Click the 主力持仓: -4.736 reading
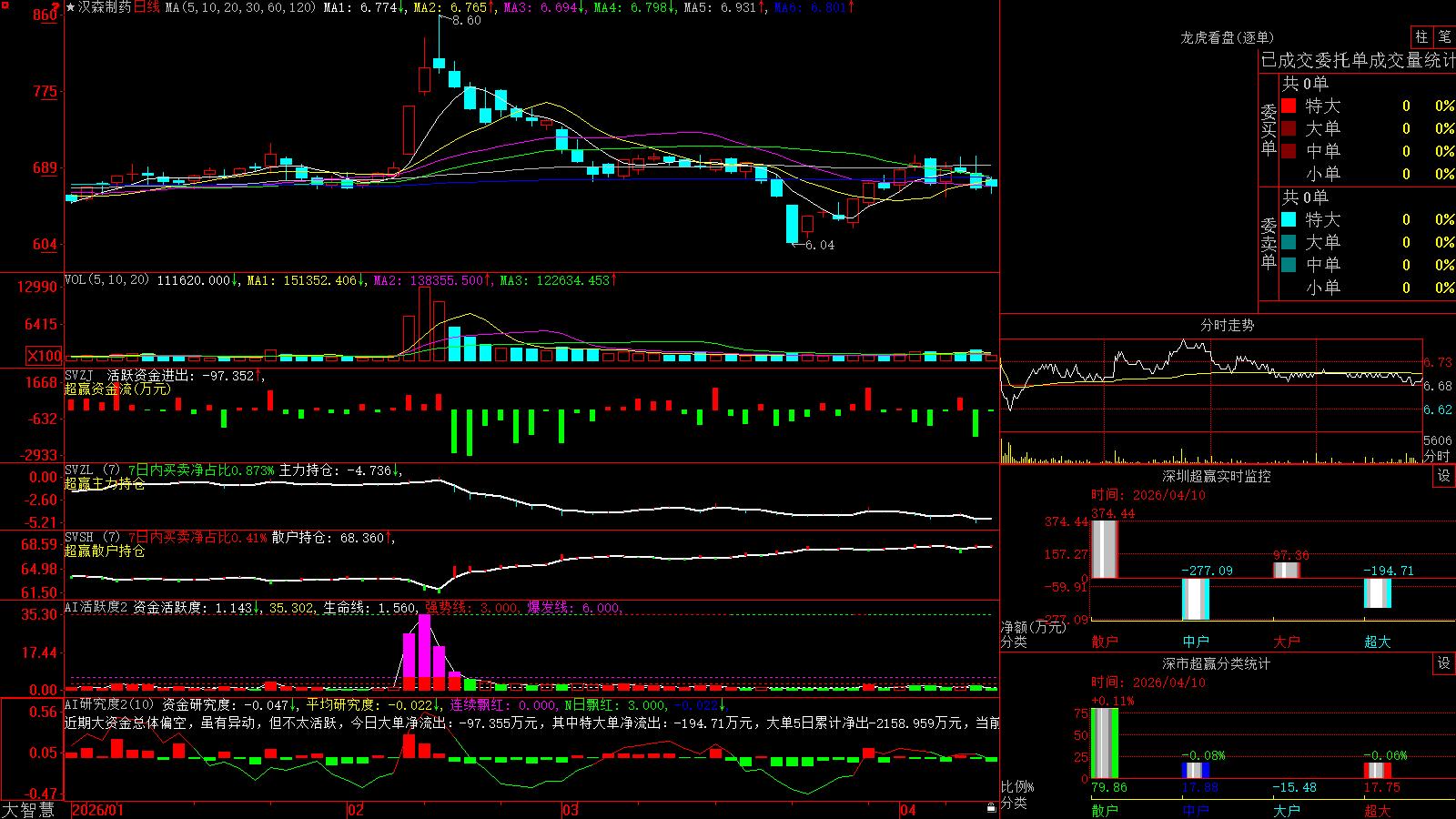The height and width of the screenshot is (819, 1456). tap(335, 470)
